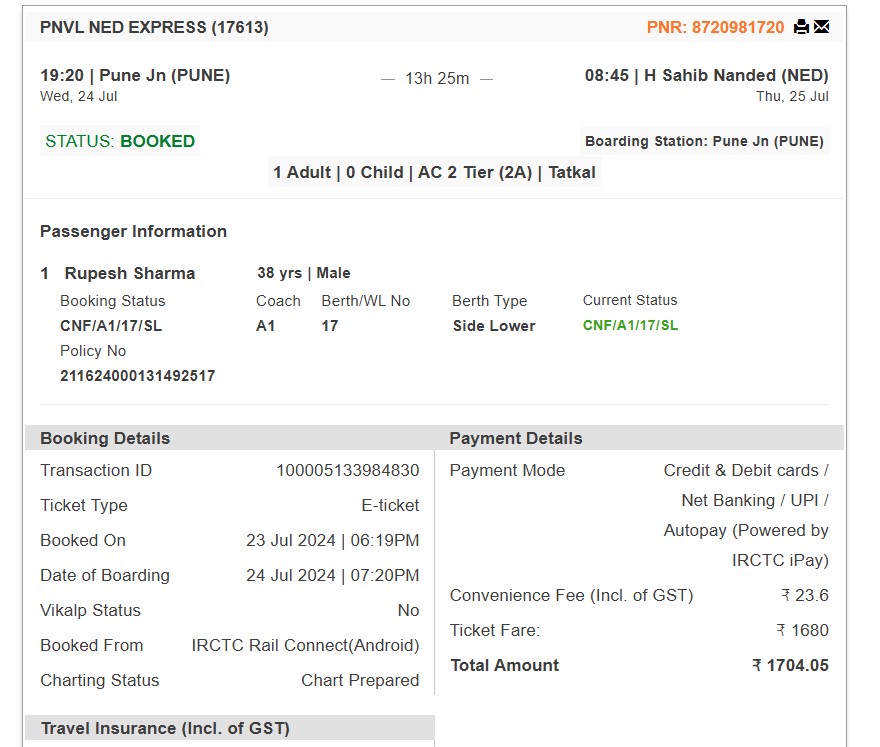Click the Side Lower berth type
The width and height of the screenshot is (880, 747).
(494, 326)
